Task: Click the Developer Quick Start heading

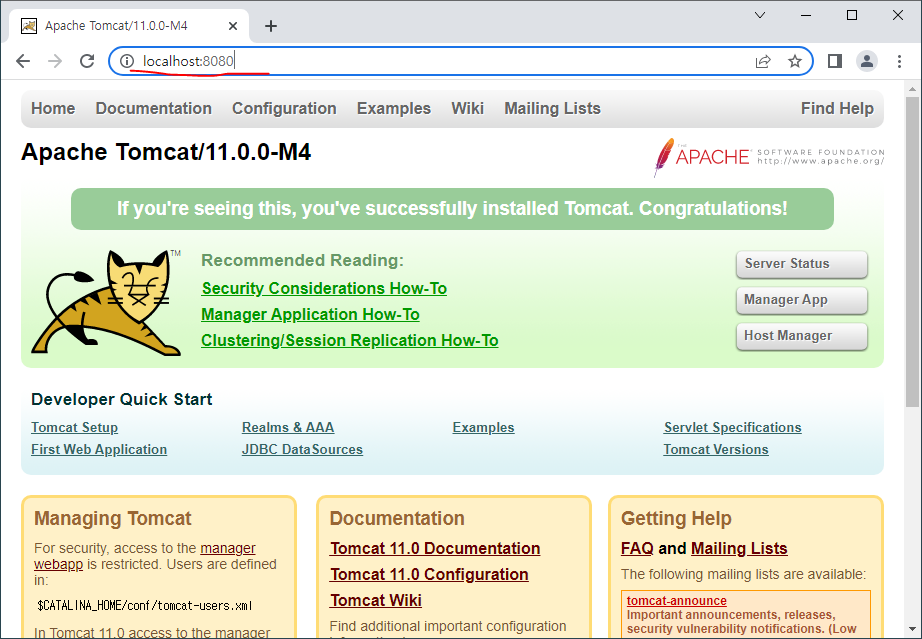Action: tap(122, 400)
